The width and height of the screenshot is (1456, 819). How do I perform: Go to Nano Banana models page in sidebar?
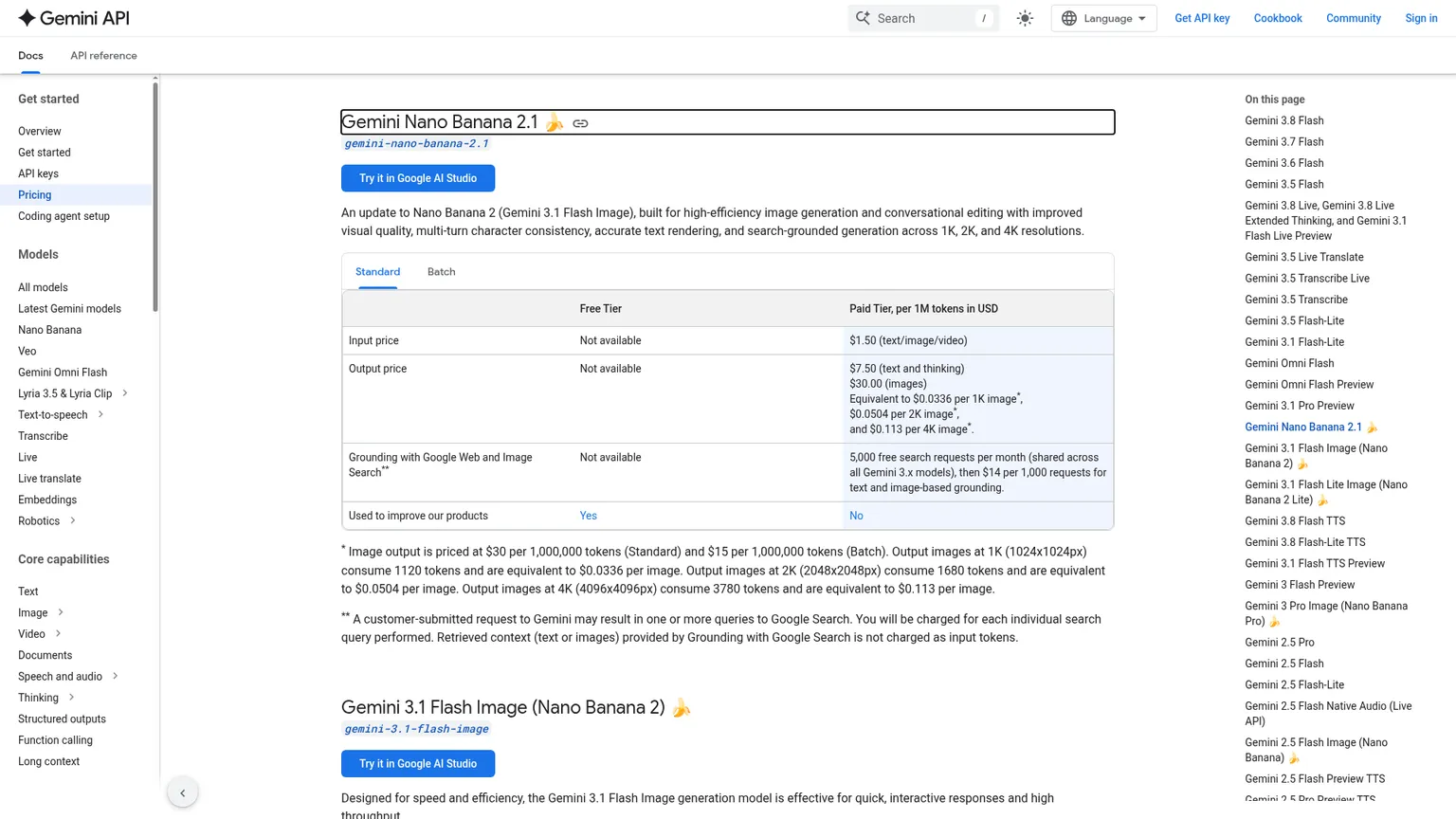pyautogui.click(x=49, y=330)
